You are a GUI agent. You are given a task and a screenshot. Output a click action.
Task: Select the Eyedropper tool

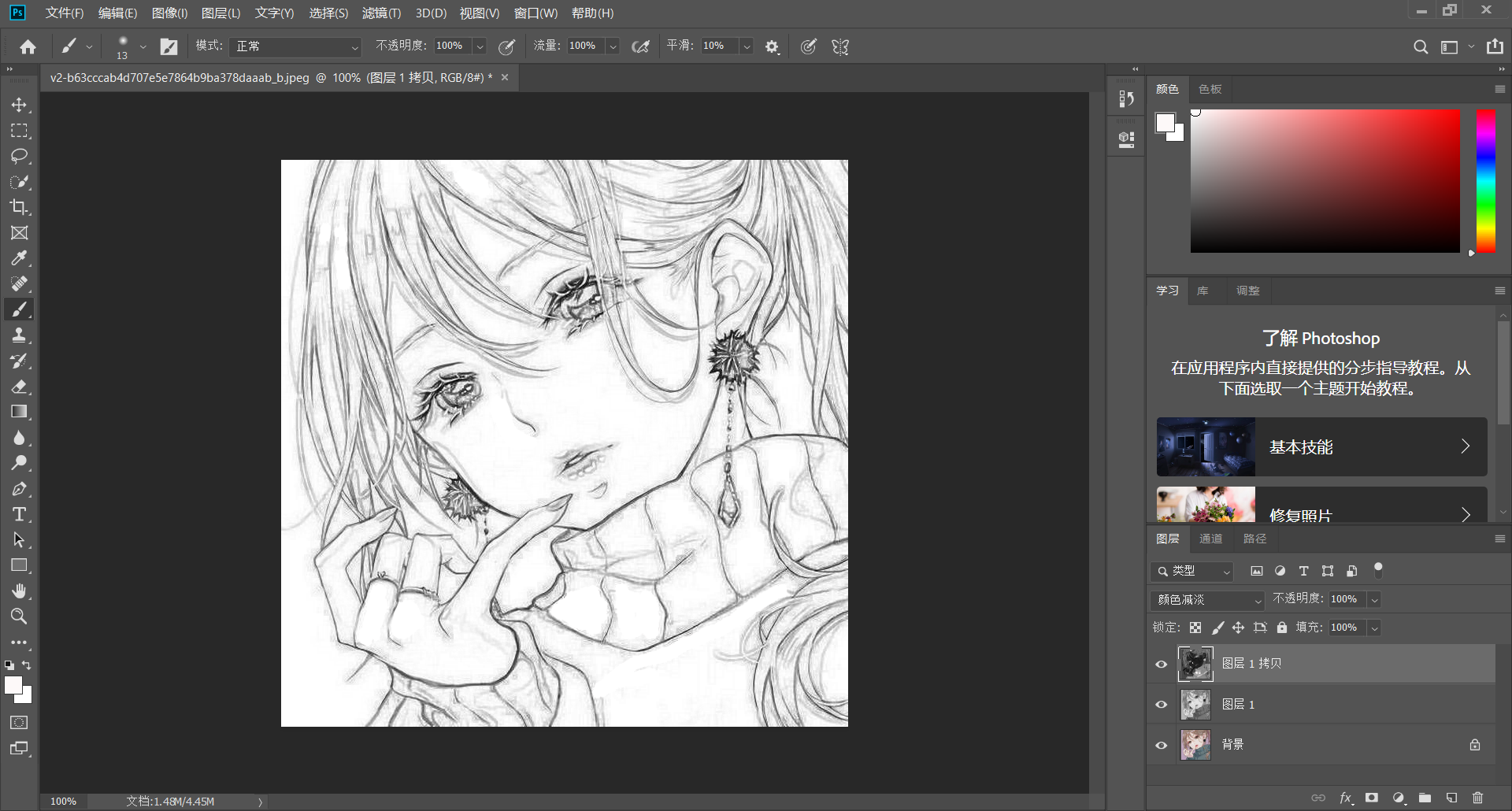click(19, 258)
